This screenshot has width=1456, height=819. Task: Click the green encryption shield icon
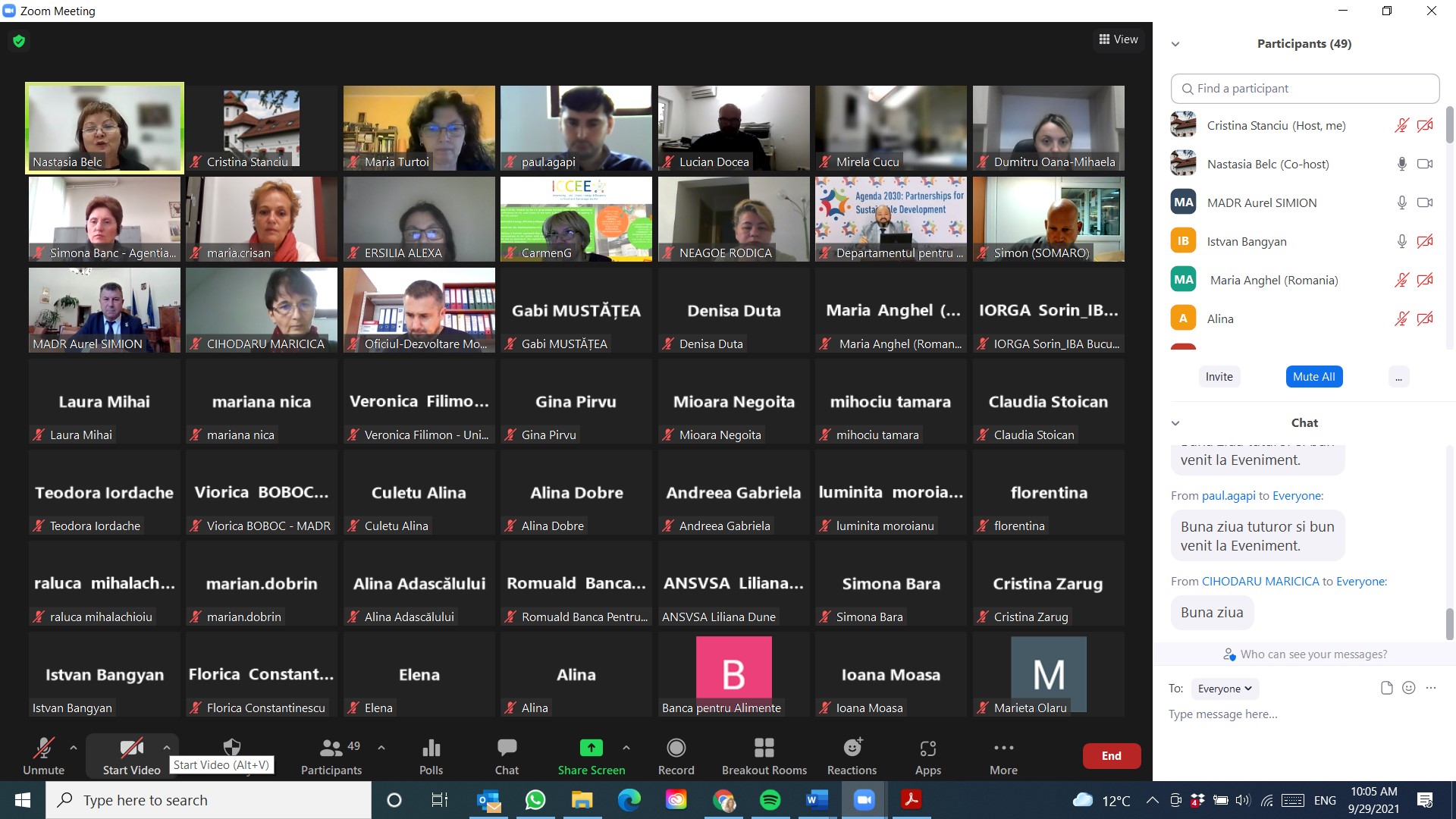[x=19, y=41]
